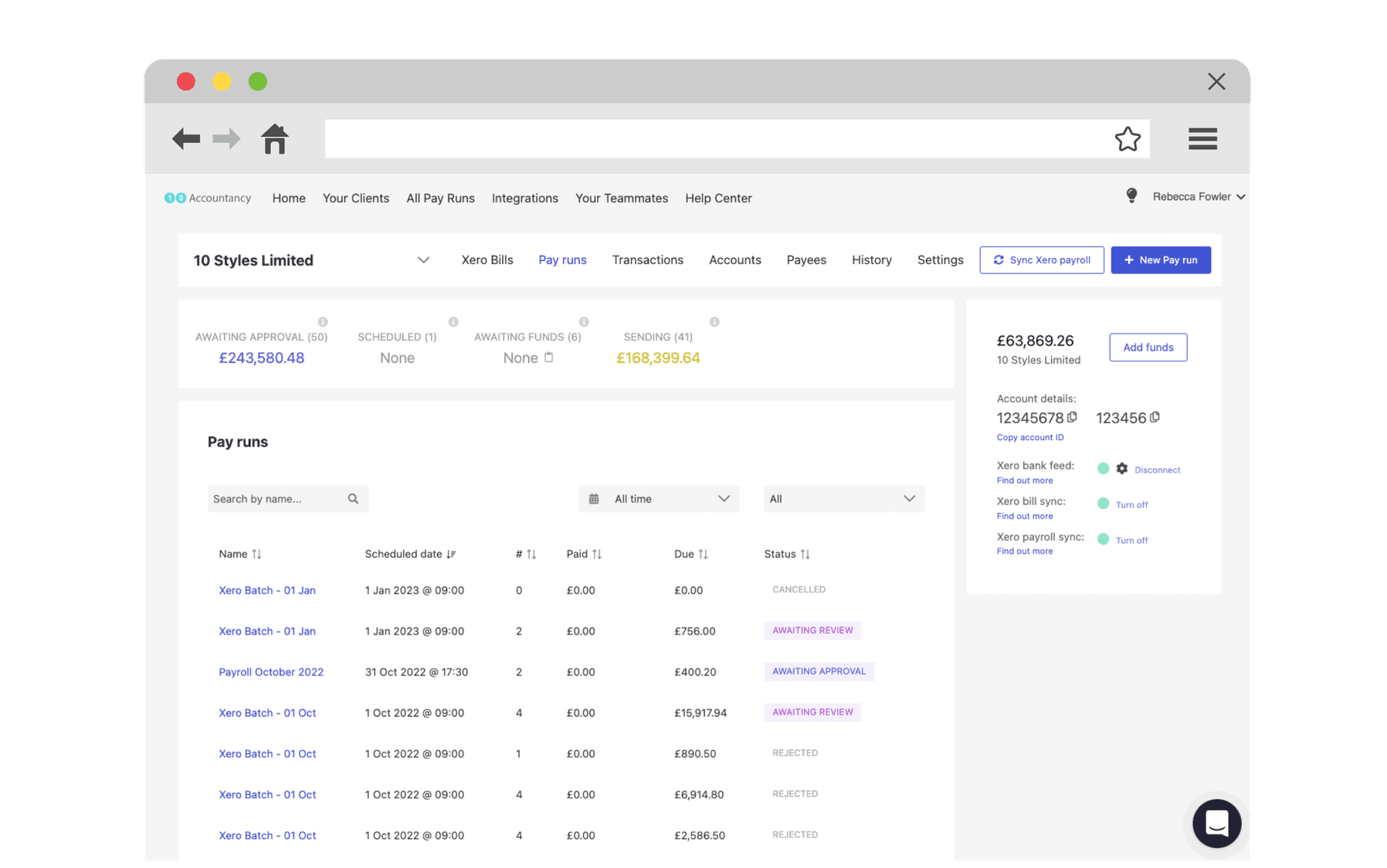
Task: Open Xero bank feed gear settings
Action: (x=1121, y=469)
